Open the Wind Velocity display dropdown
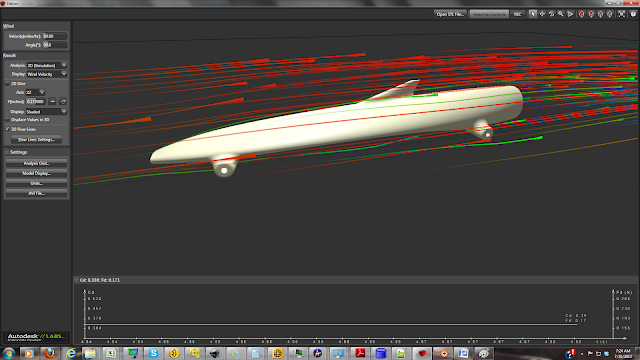640x360 pixels. tap(47, 74)
